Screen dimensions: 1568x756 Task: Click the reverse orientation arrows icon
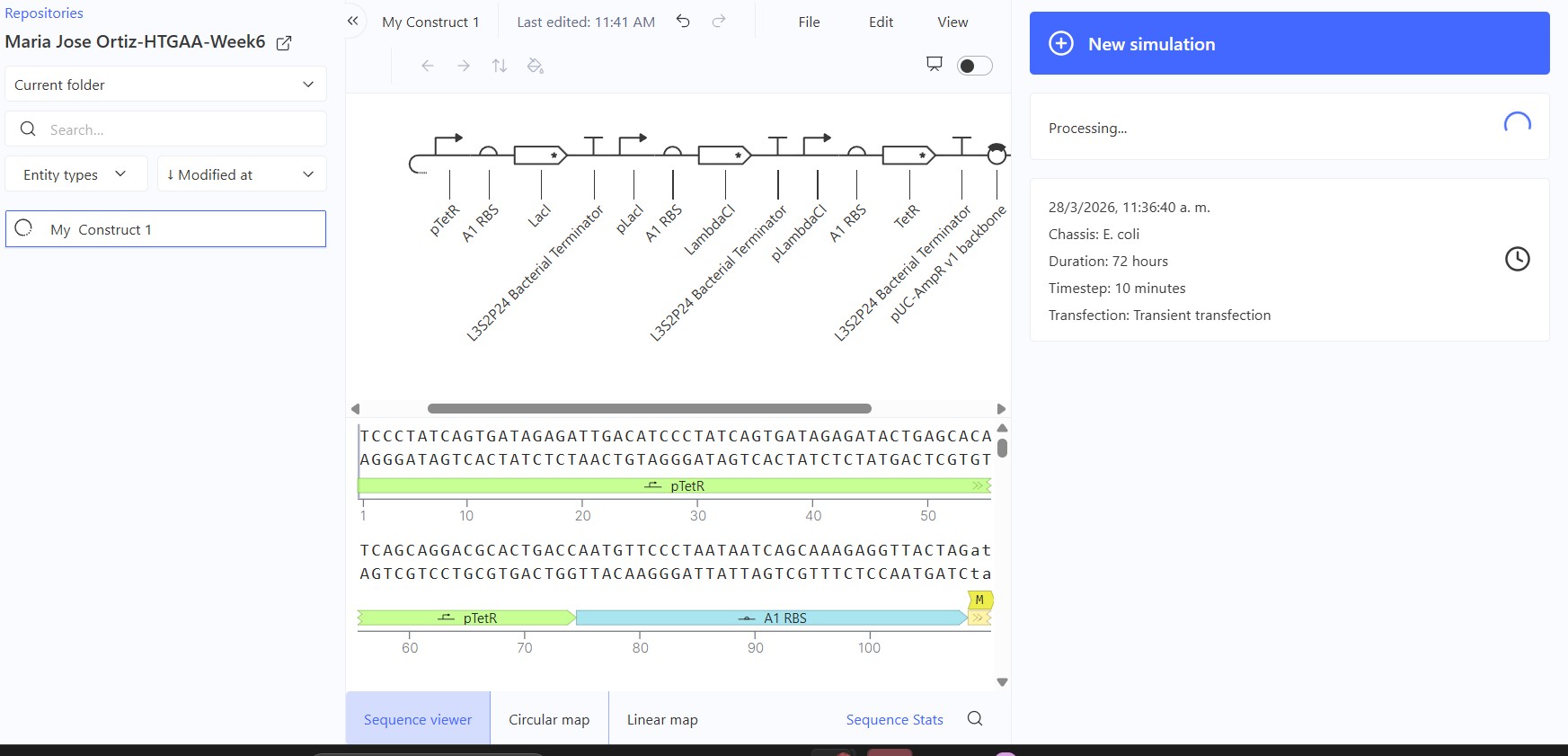point(500,66)
